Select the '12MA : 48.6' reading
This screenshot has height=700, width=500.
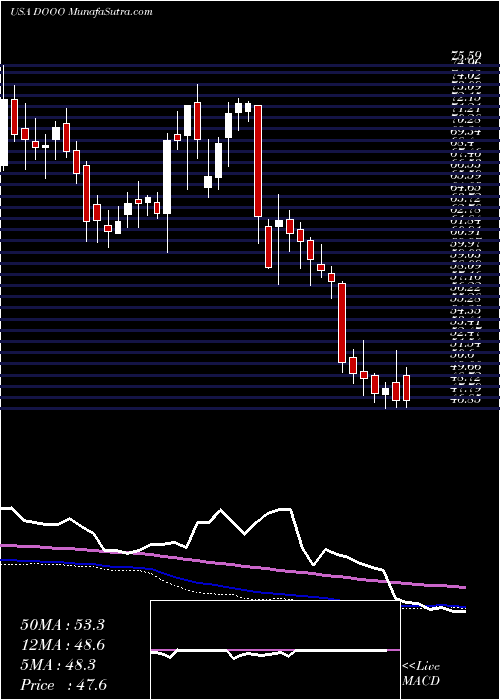coord(62,645)
